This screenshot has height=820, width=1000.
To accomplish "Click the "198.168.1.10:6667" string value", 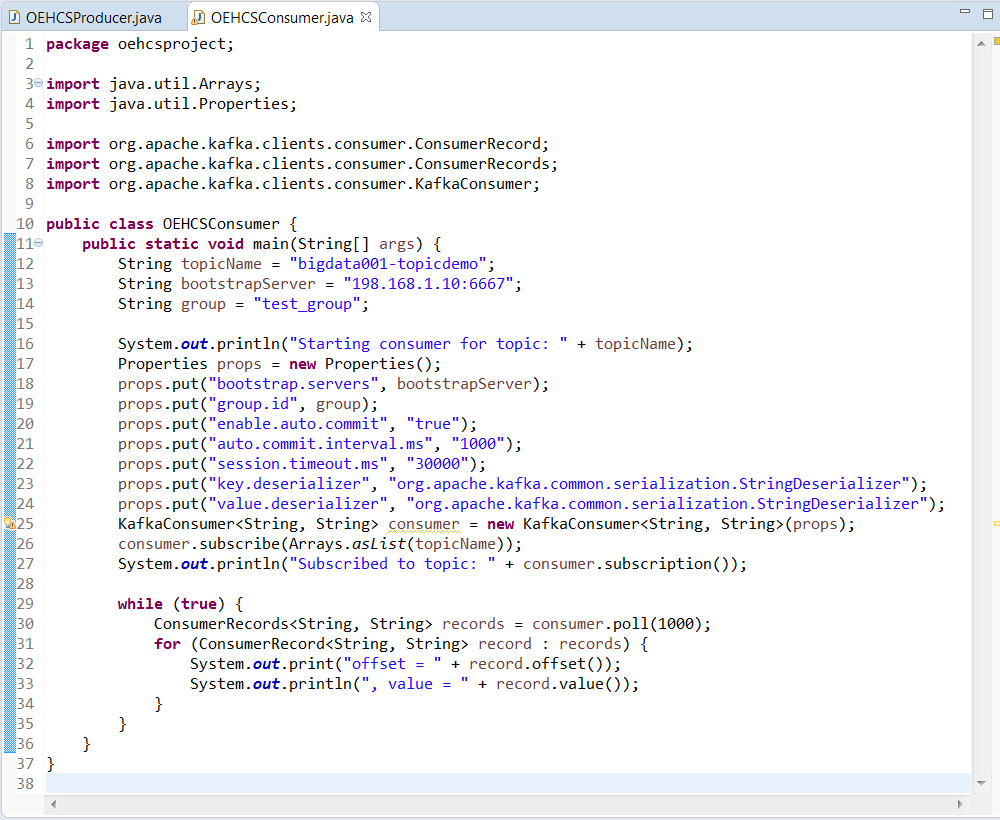I will pos(429,284).
